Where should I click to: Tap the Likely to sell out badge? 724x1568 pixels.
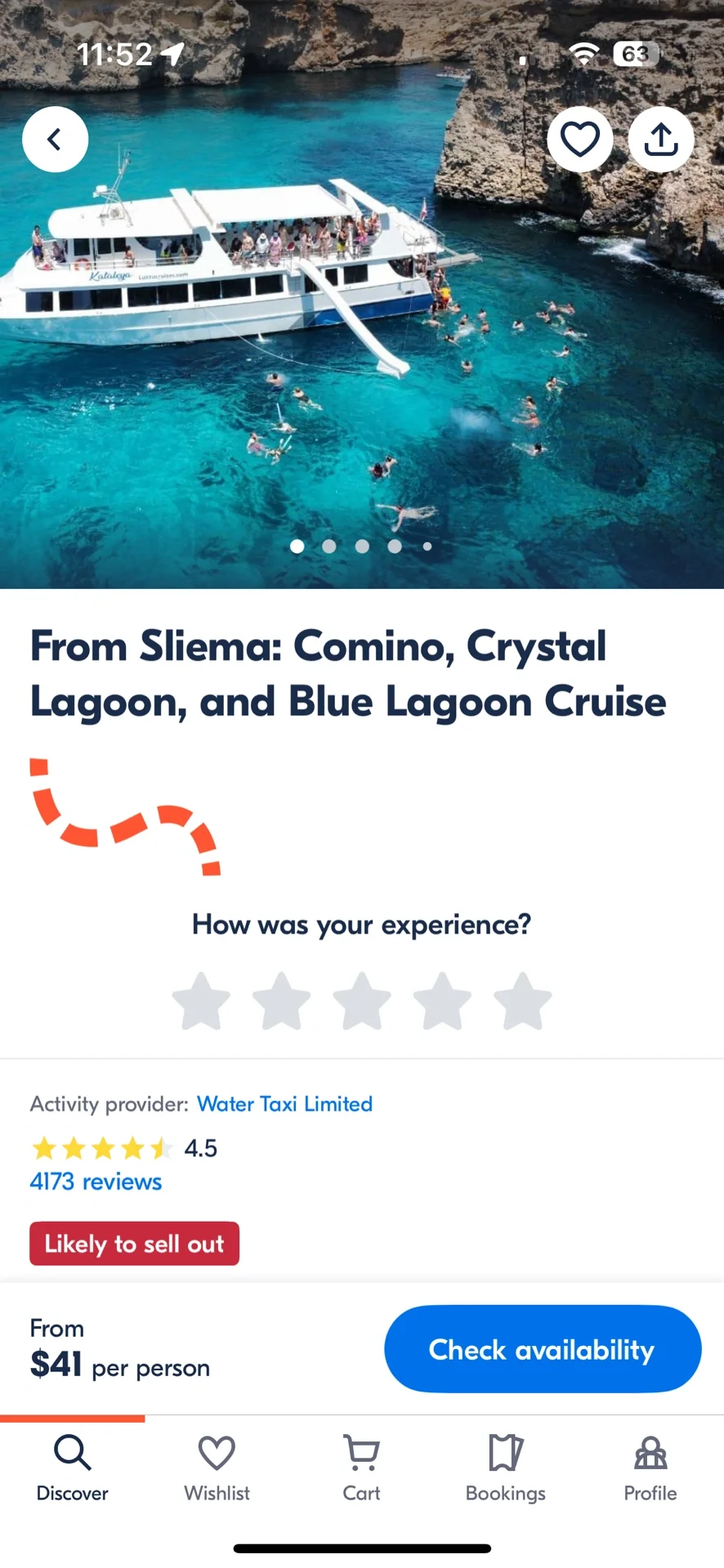coord(134,1244)
